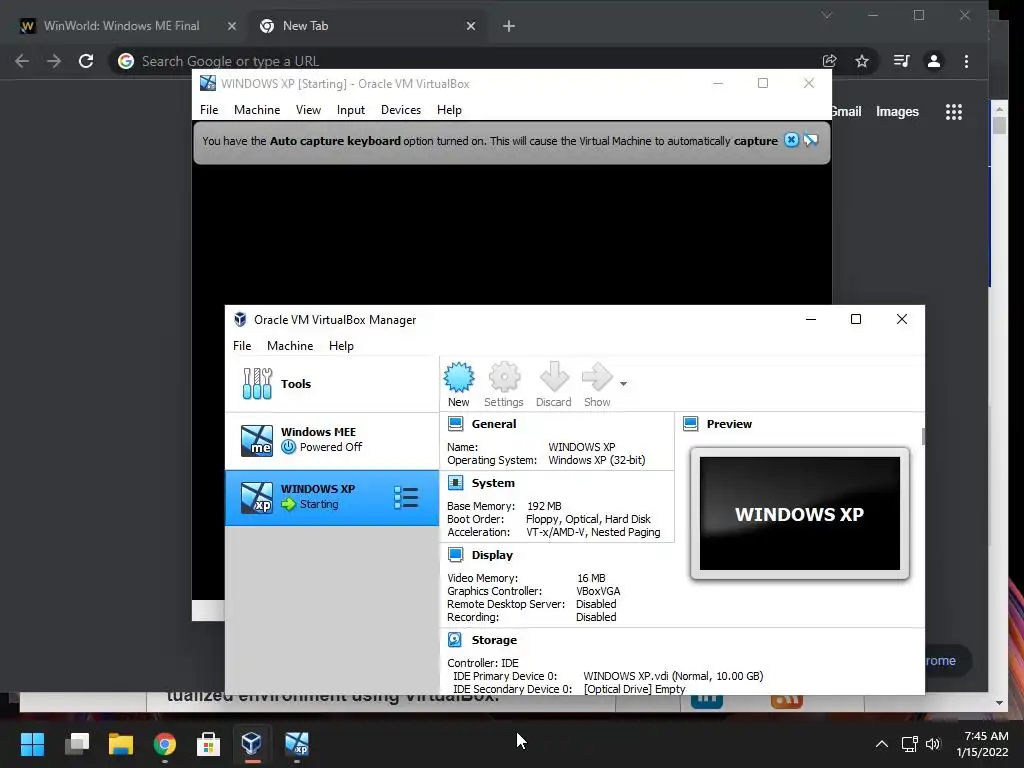Open the Google apps grid
Viewport: 1024px width, 768px height.
(x=953, y=112)
